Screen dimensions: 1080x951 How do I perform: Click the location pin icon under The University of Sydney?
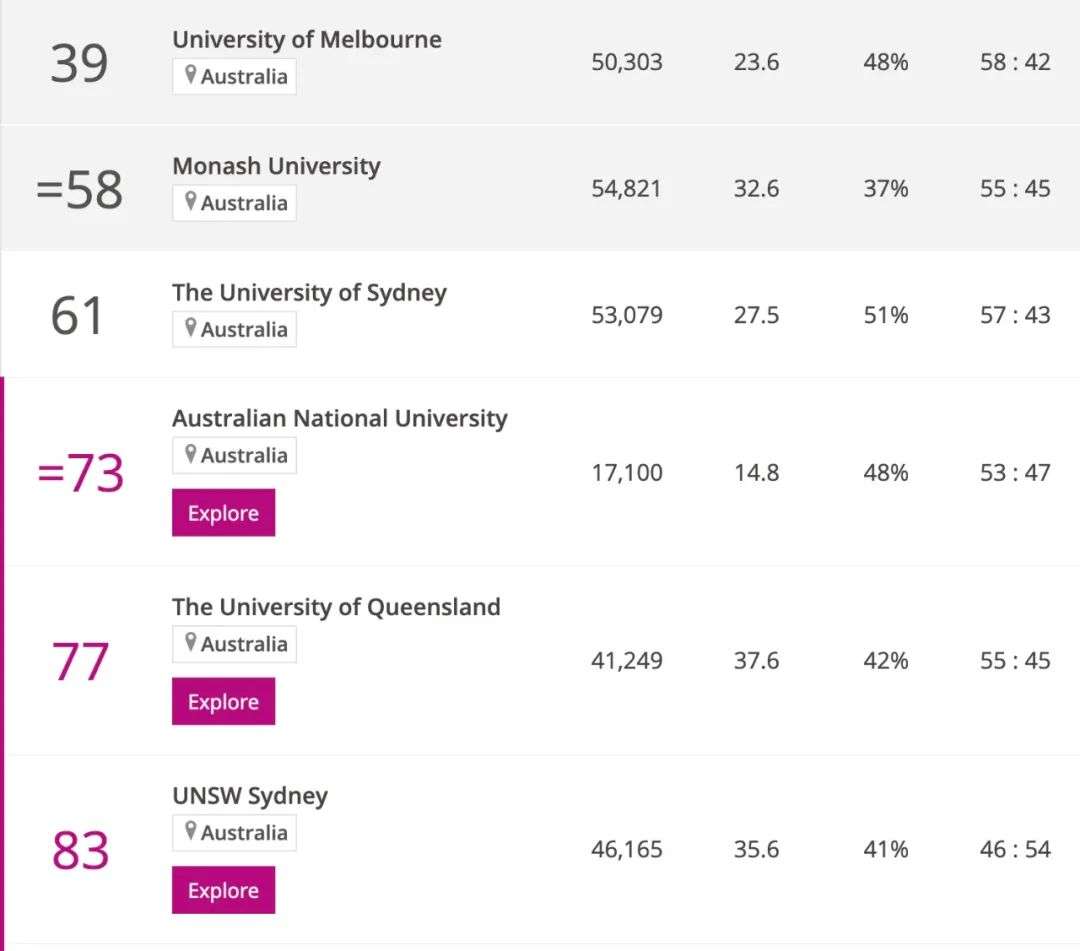point(191,327)
